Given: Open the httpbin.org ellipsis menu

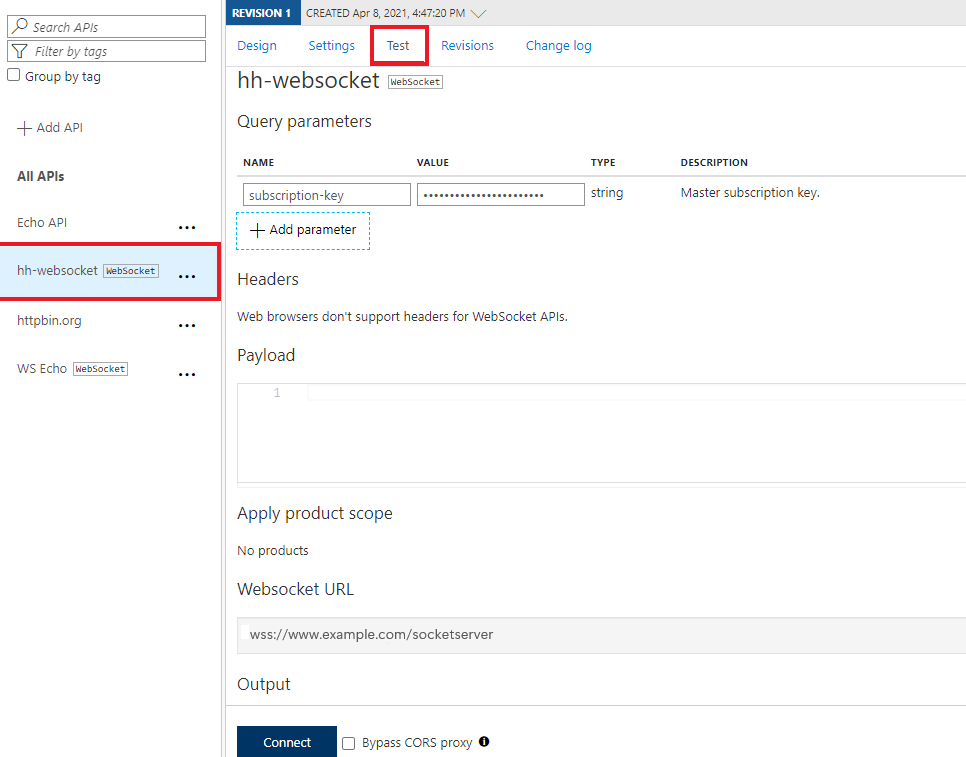Looking at the screenshot, I should point(187,325).
